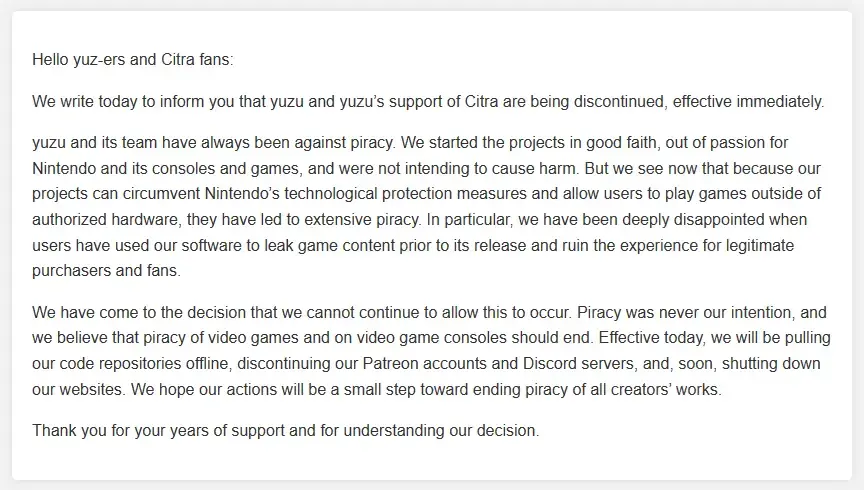This screenshot has height=490, width=864.
Task: Click the closing line 'Thank you for your years'
Action: coord(120,430)
